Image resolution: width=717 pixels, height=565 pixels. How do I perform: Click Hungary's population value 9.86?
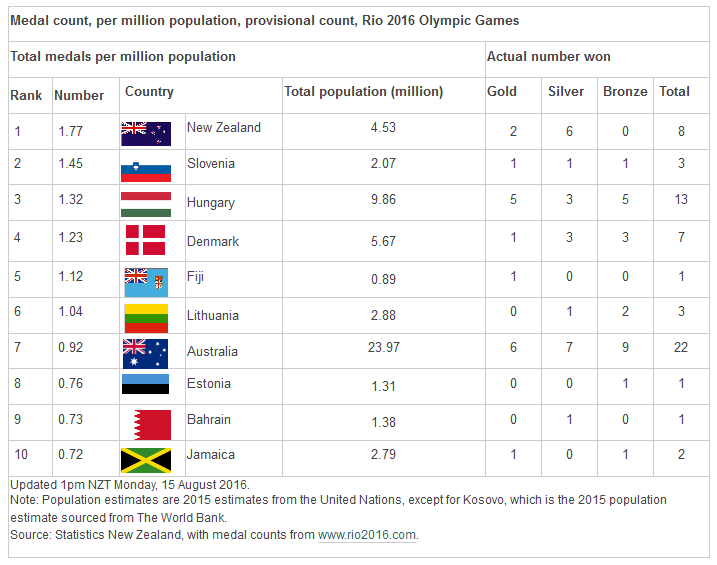(x=383, y=199)
